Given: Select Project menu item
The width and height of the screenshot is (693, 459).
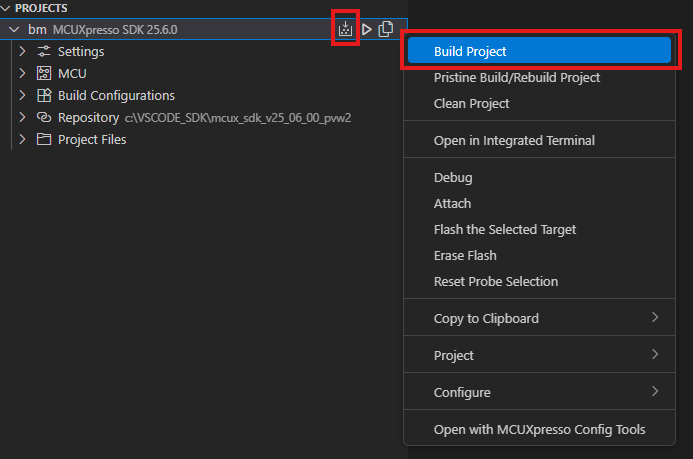Looking at the screenshot, I should pyautogui.click(x=539, y=356).
